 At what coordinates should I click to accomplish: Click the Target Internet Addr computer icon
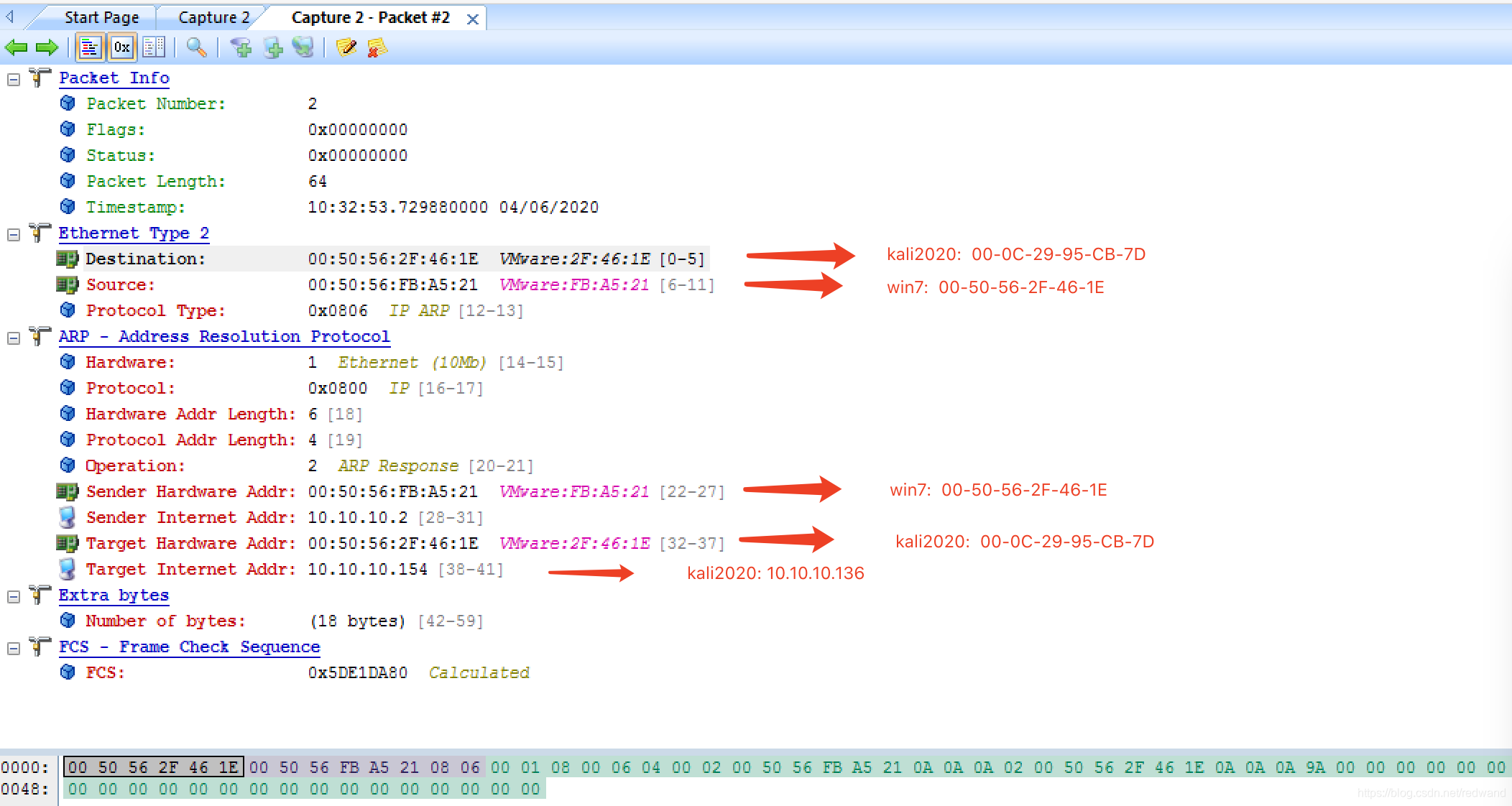[x=67, y=569]
